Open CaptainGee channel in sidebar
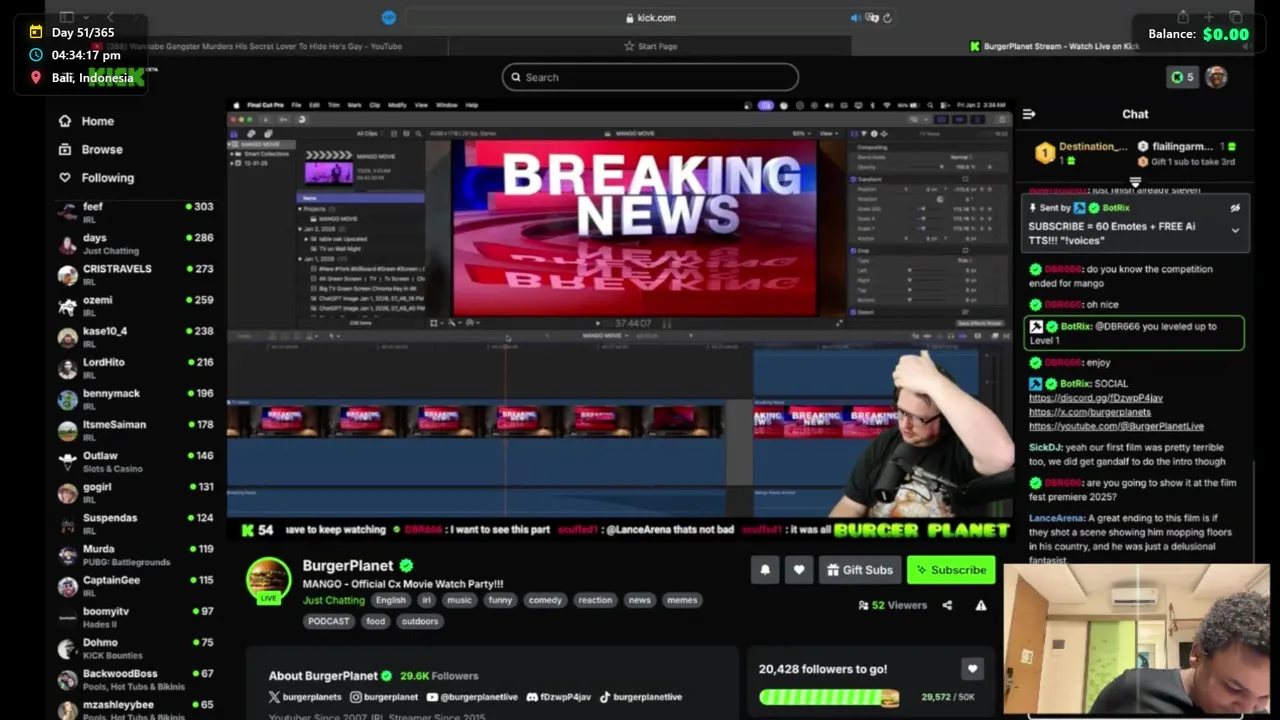 pos(135,585)
